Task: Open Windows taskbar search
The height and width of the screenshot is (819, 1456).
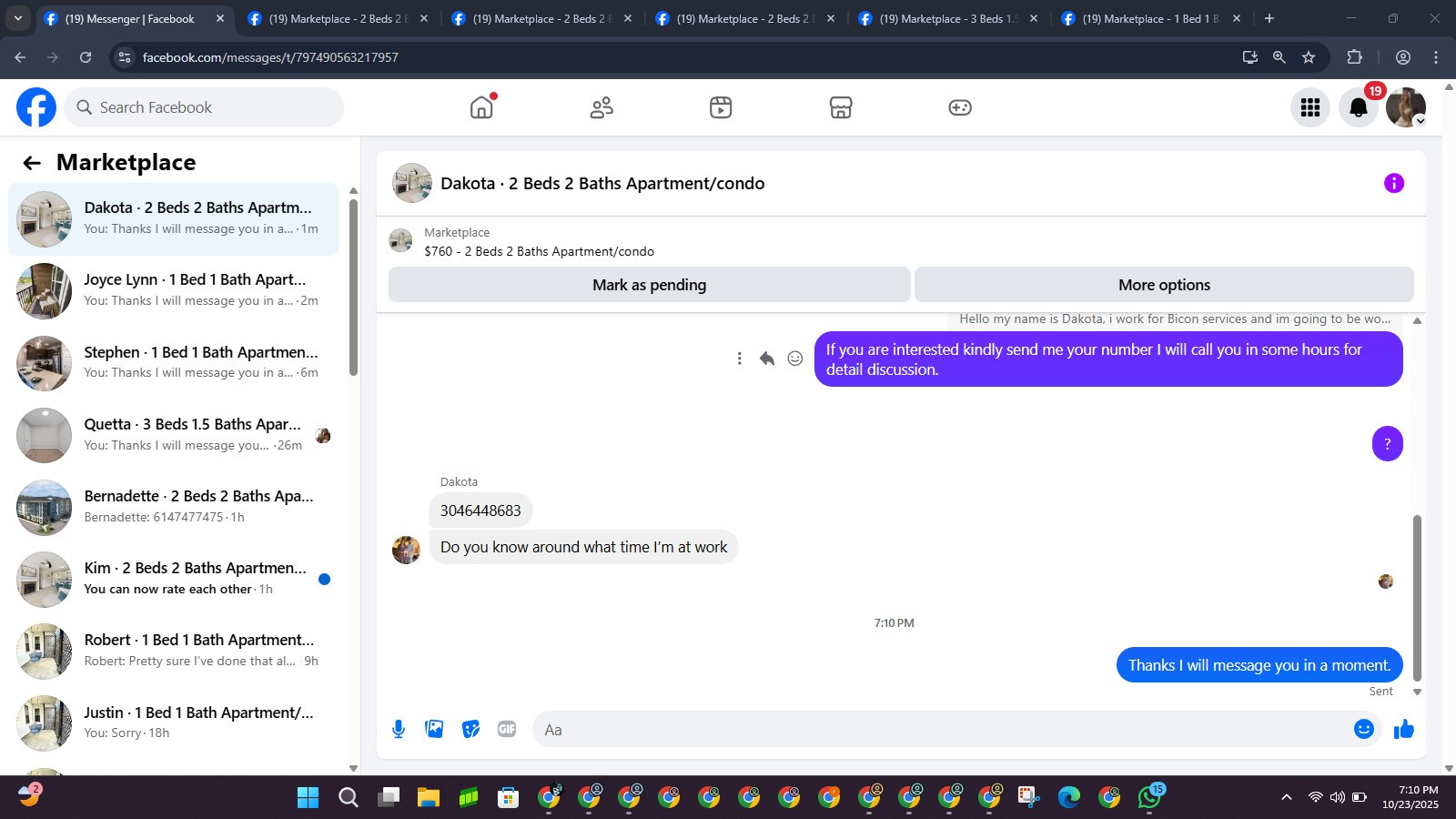Action: [x=349, y=798]
